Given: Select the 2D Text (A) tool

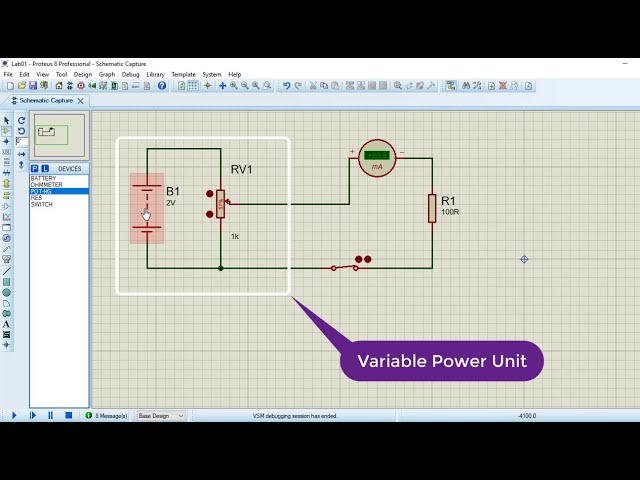Looking at the screenshot, I should coord(6,324).
